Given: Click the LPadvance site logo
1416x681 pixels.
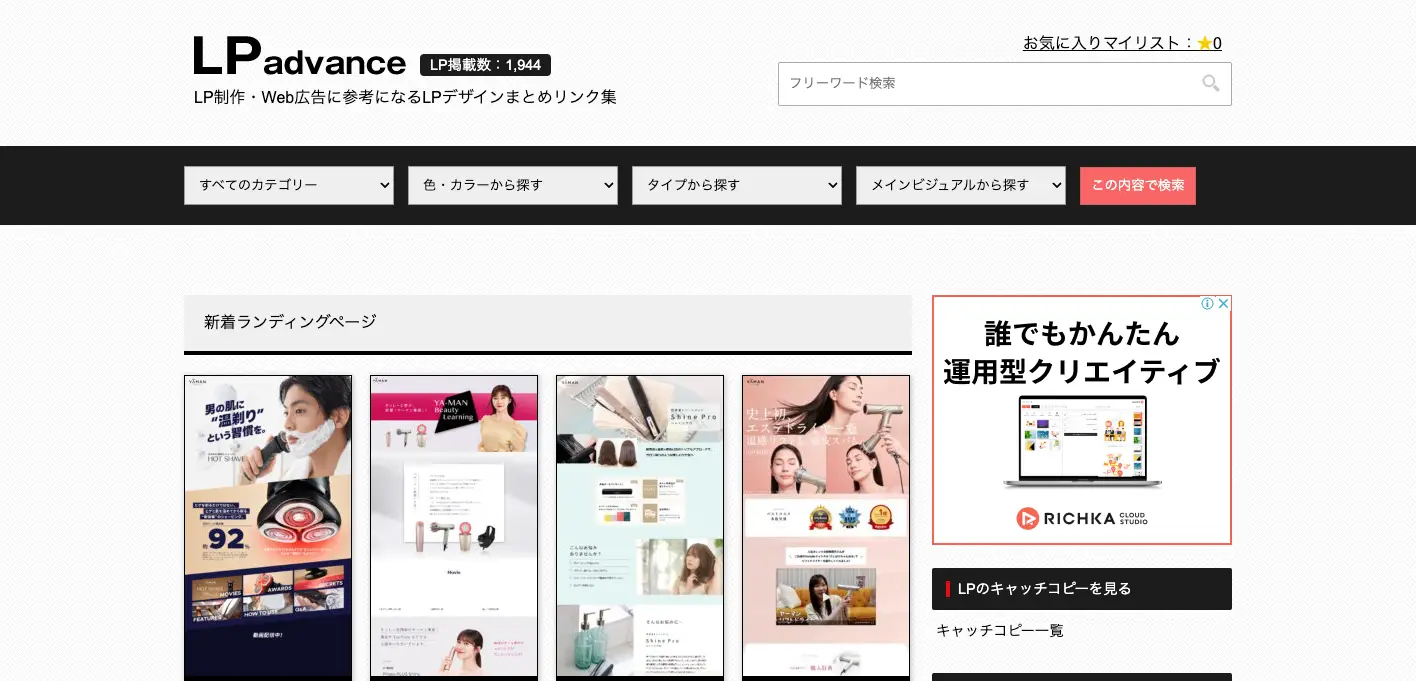Looking at the screenshot, I should 299,57.
